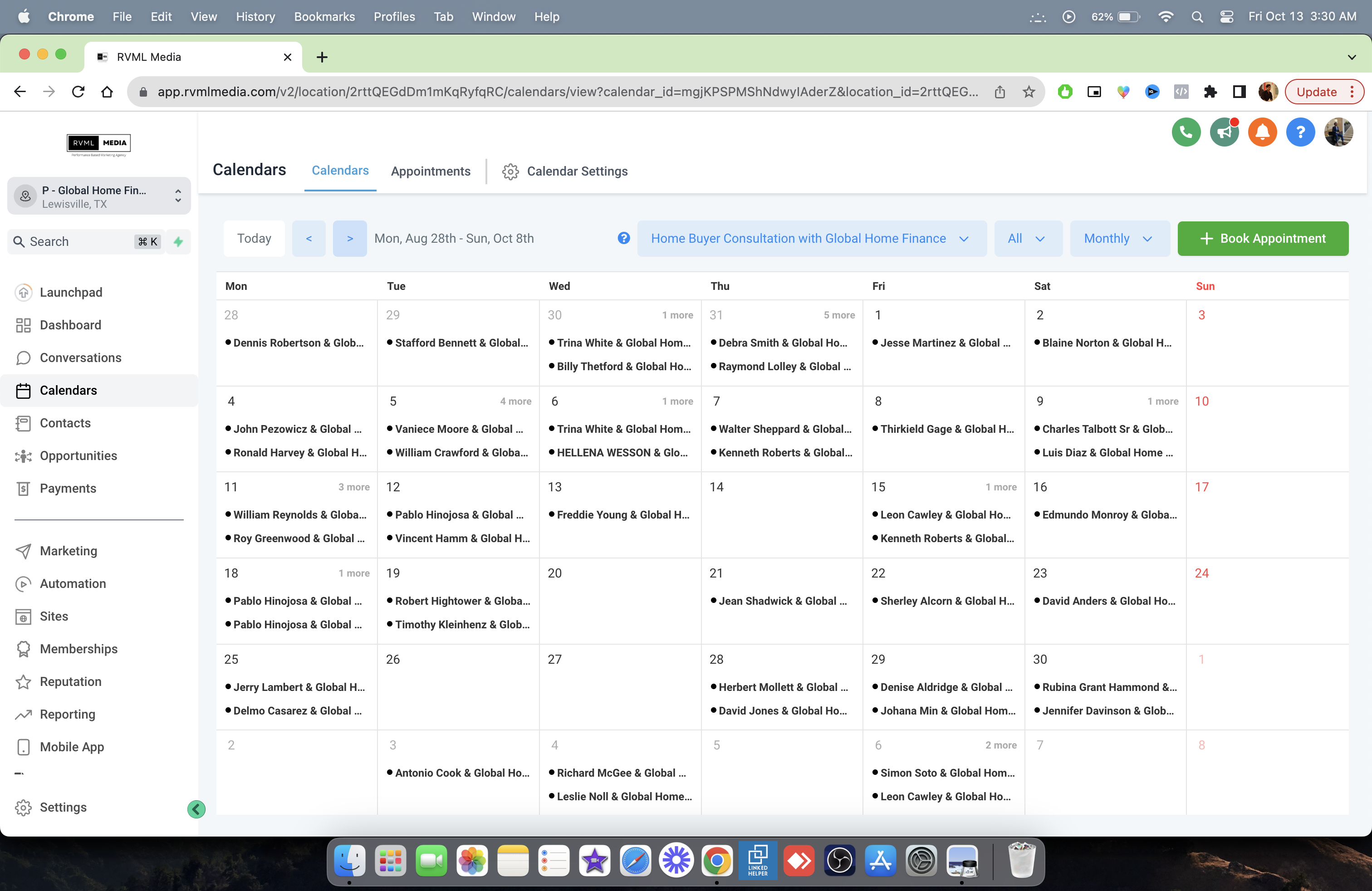Open the All filter dropdown
Screen dimensions: 1372x891
[1028, 238]
